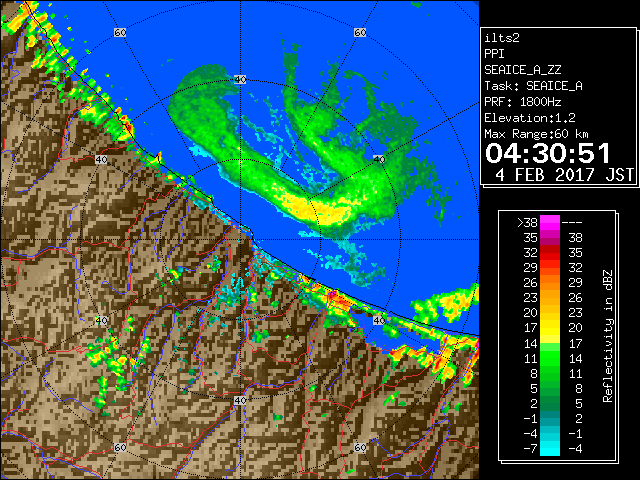
Task: Click the "---" entry atop legend's right column
Action: [572, 222]
